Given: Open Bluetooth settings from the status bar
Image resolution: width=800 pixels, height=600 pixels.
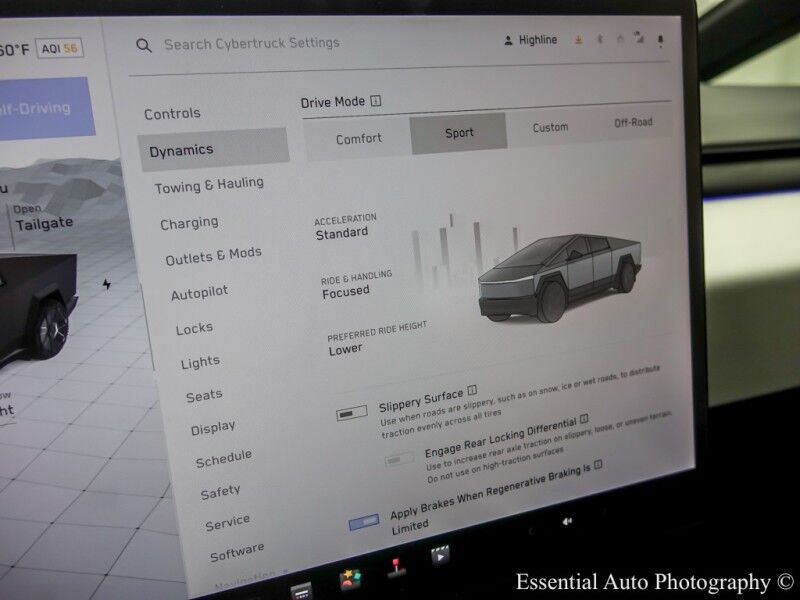Looking at the screenshot, I should click(598, 38).
